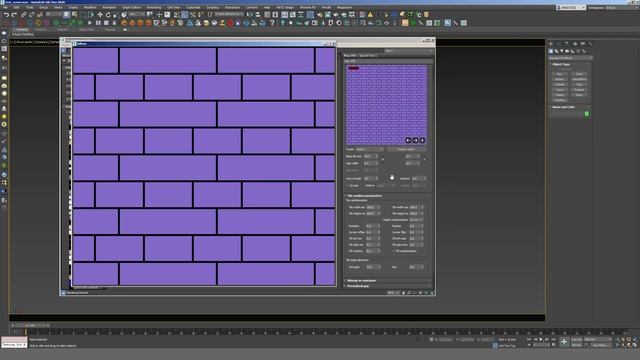The image size is (640, 360).
Task: Select the Cameras category icon in the Create panel
Action: 567,51
